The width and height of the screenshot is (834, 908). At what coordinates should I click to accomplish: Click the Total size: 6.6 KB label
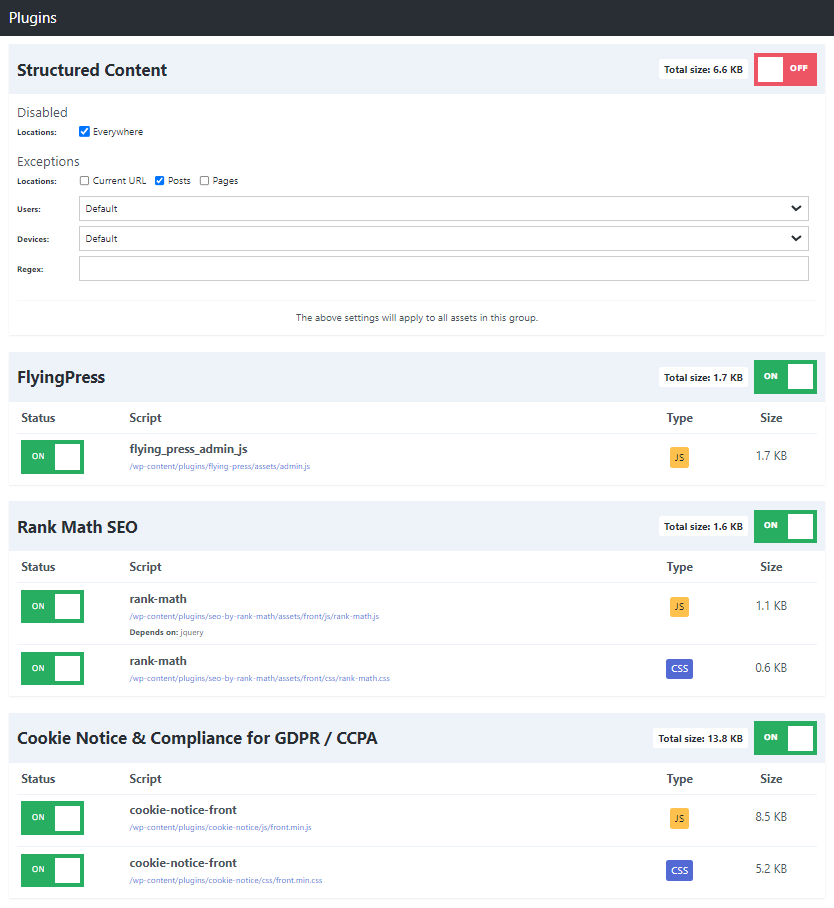tap(703, 69)
